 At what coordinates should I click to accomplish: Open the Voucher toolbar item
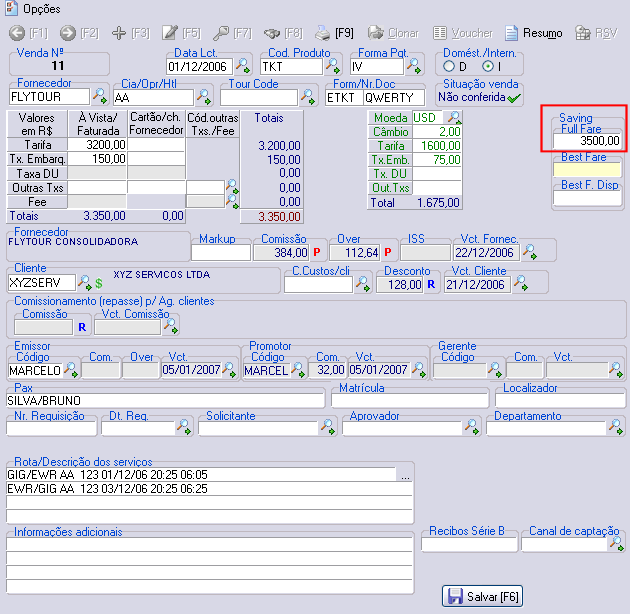coord(463,33)
